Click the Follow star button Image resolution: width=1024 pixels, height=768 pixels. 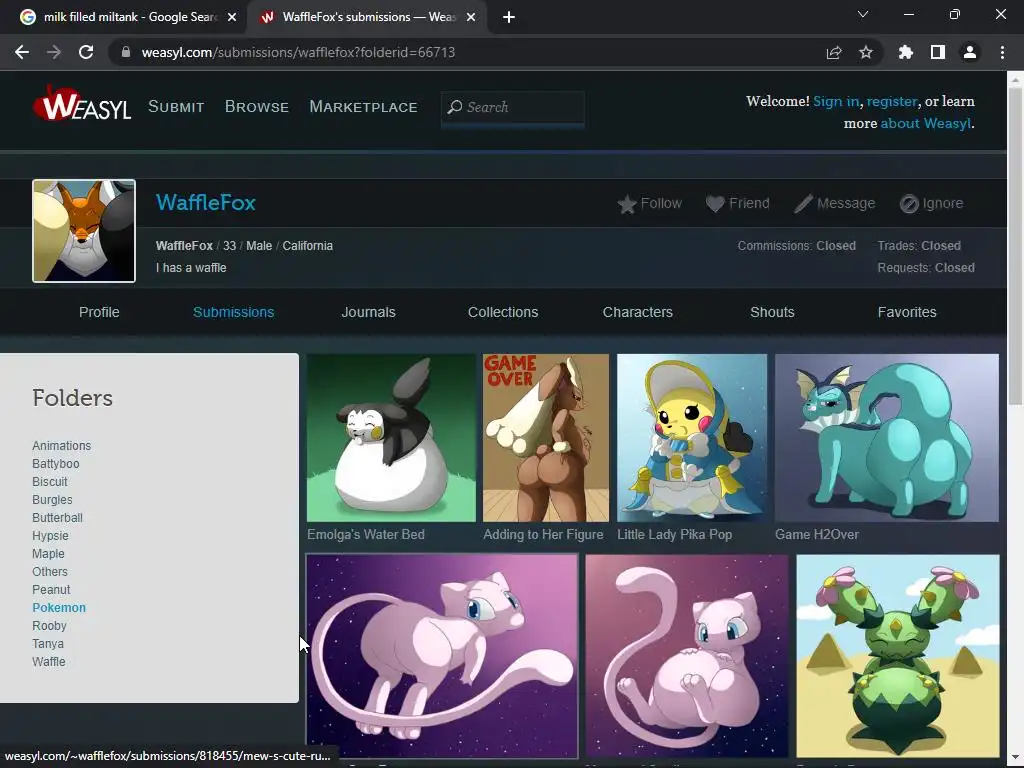coord(649,204)
